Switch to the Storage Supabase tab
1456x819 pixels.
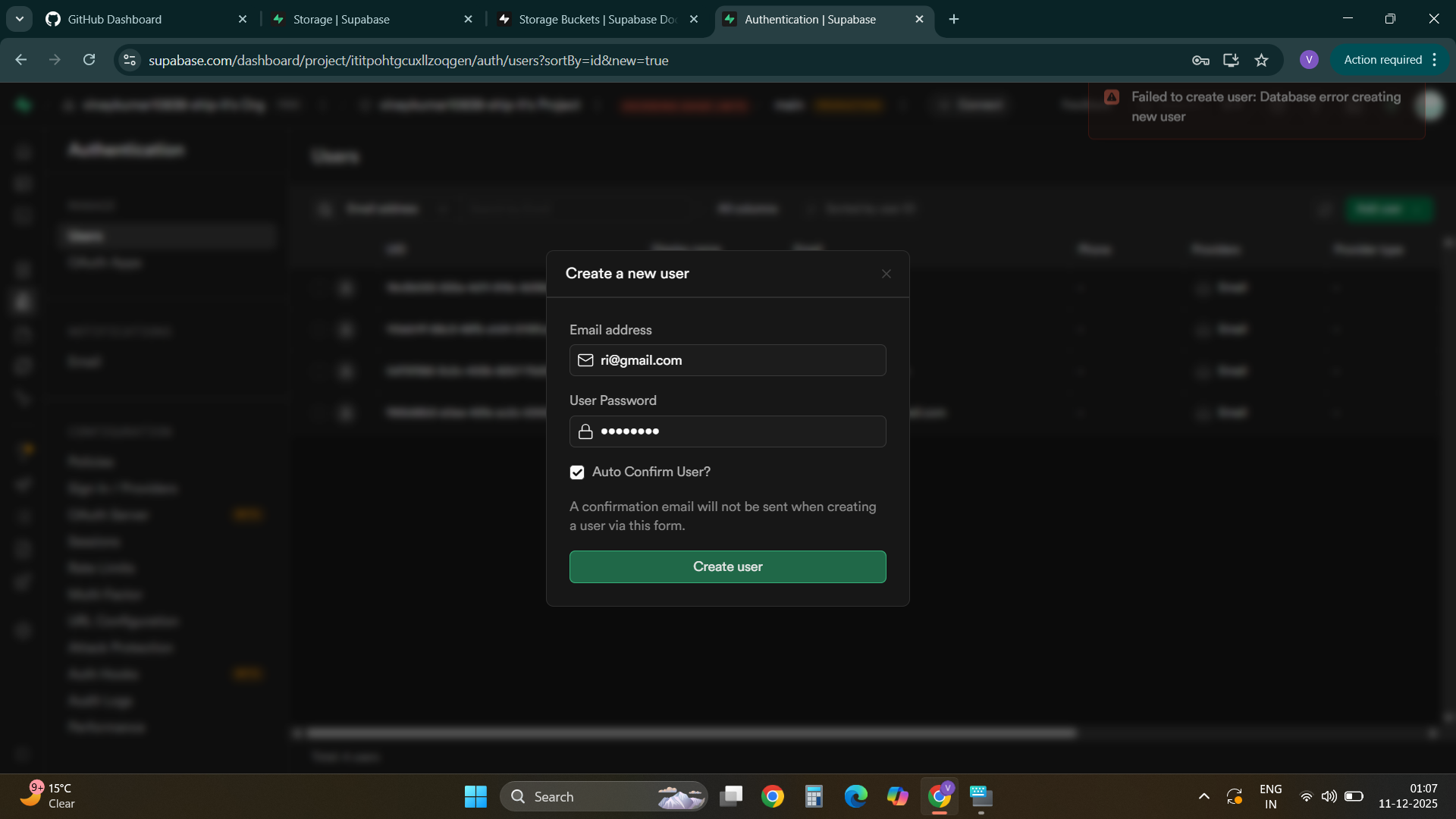click(341, 19)
